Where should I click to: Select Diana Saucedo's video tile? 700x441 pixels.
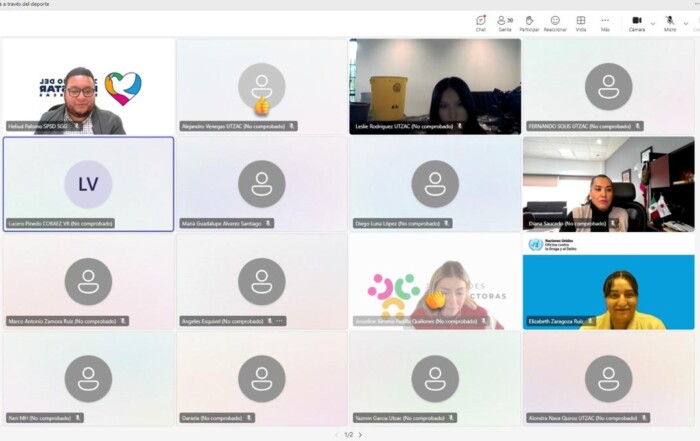(608, 184)
